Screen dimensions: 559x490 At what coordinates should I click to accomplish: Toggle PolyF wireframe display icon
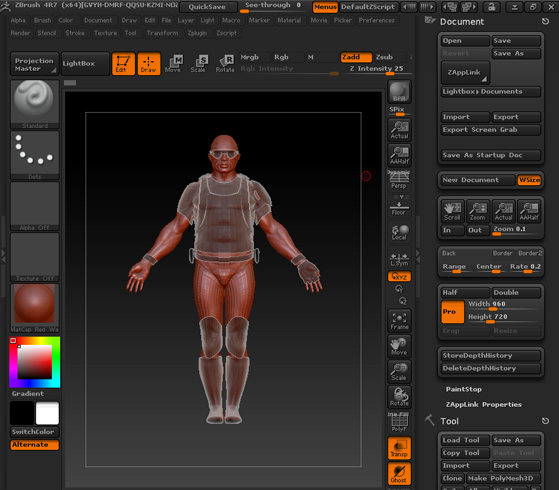399,422
